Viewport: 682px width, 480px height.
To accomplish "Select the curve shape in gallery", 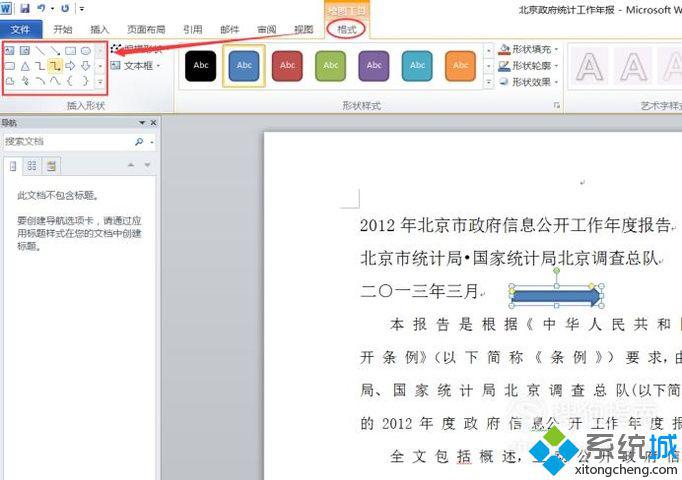I will [55, 81].
